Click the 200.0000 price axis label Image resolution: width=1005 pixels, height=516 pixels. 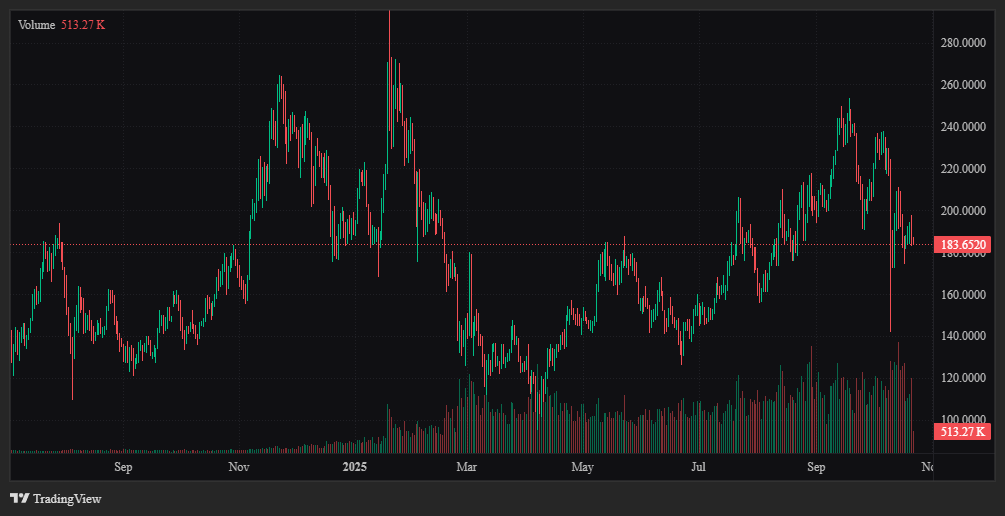click(964, 211)
